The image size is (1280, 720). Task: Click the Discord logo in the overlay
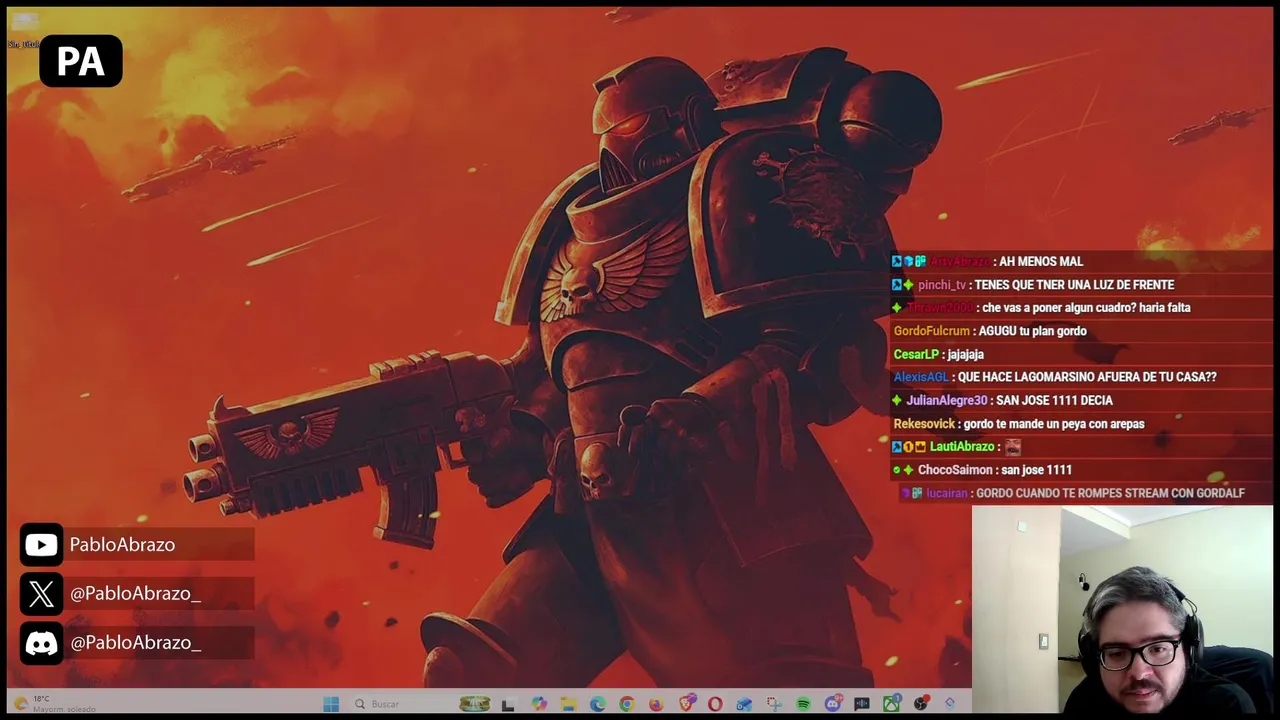pos(41,643)
